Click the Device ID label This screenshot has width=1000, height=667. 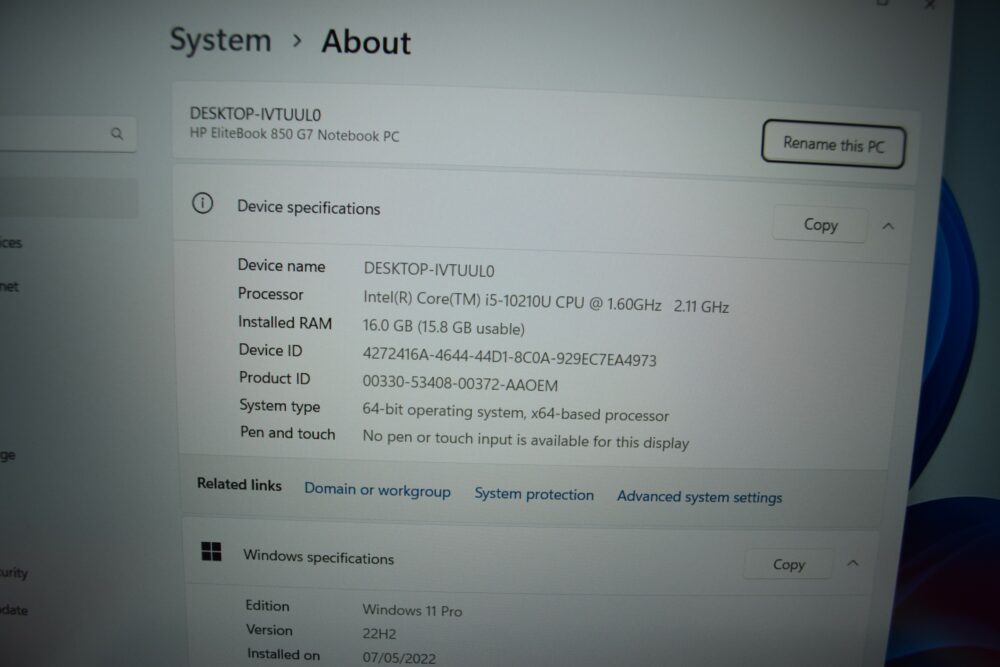[270, 350]
